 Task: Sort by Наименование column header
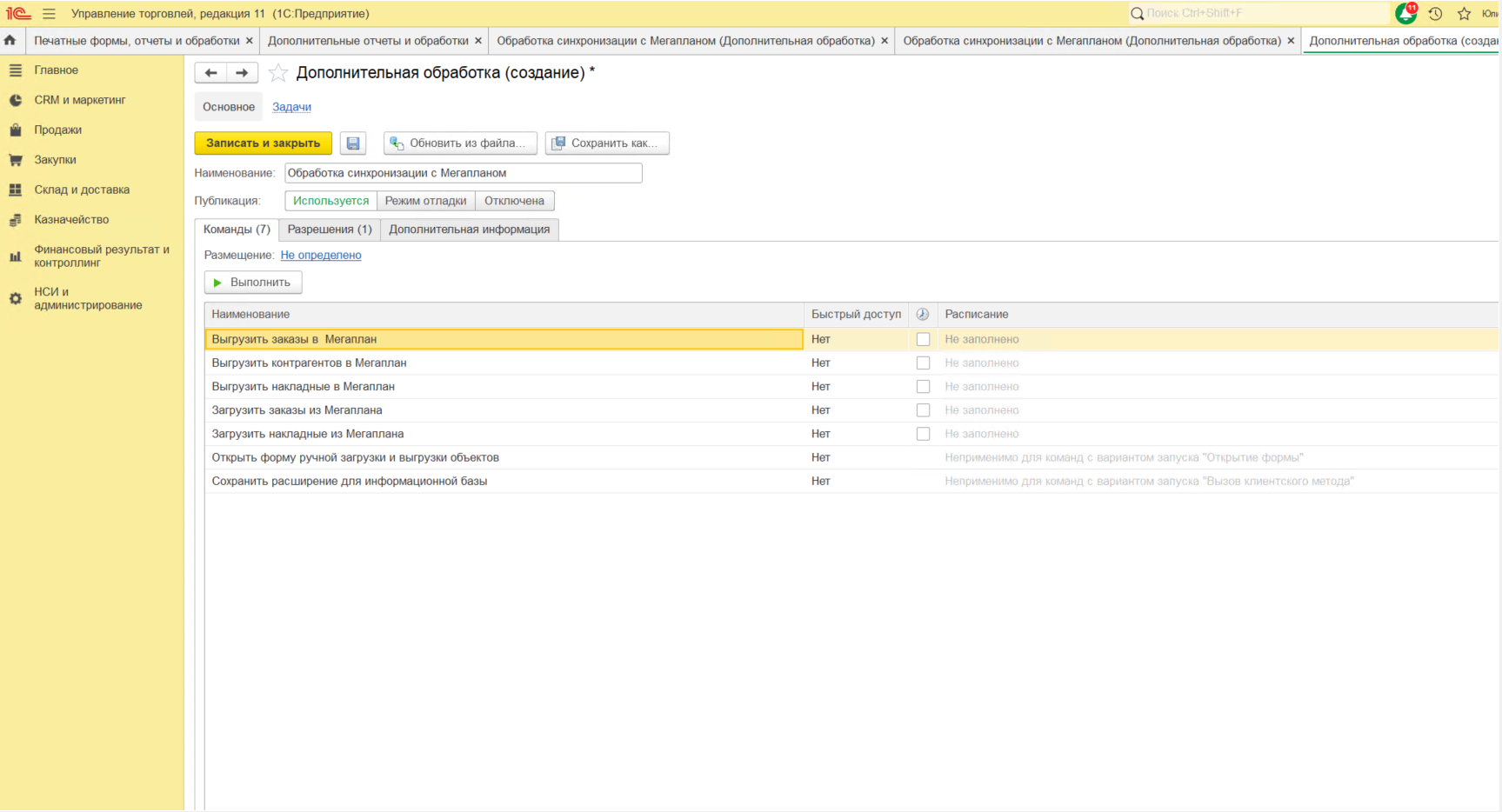[x=504, y=314]
